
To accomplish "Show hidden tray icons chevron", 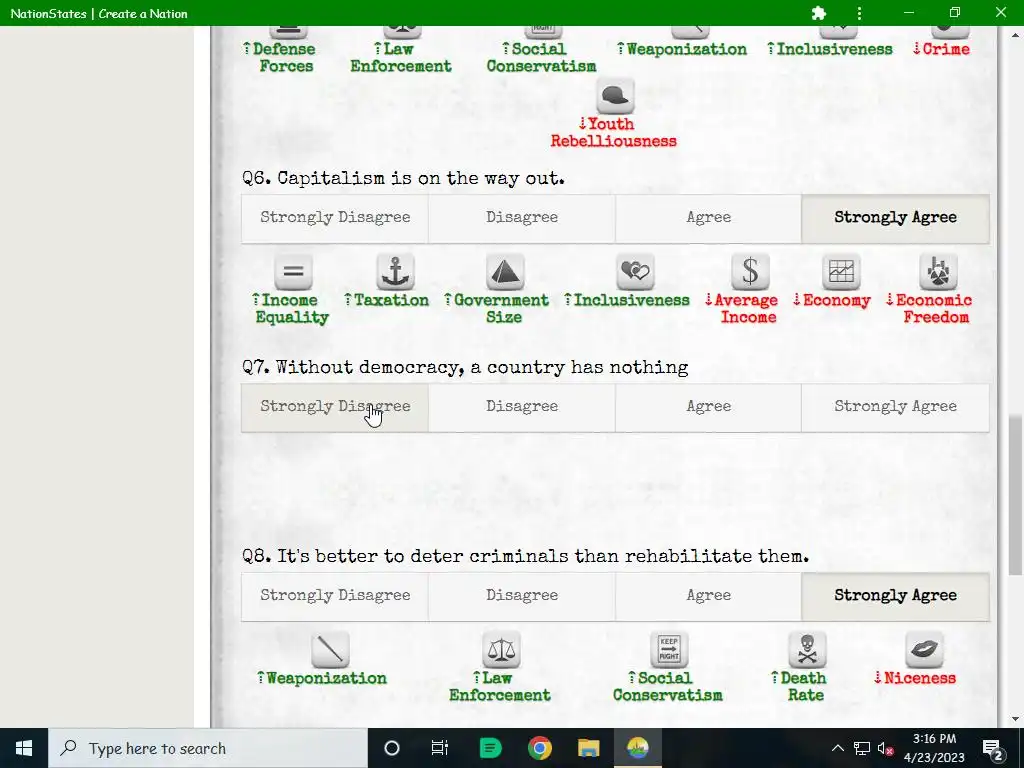I will pyautogui.click(x=838, y=748).
